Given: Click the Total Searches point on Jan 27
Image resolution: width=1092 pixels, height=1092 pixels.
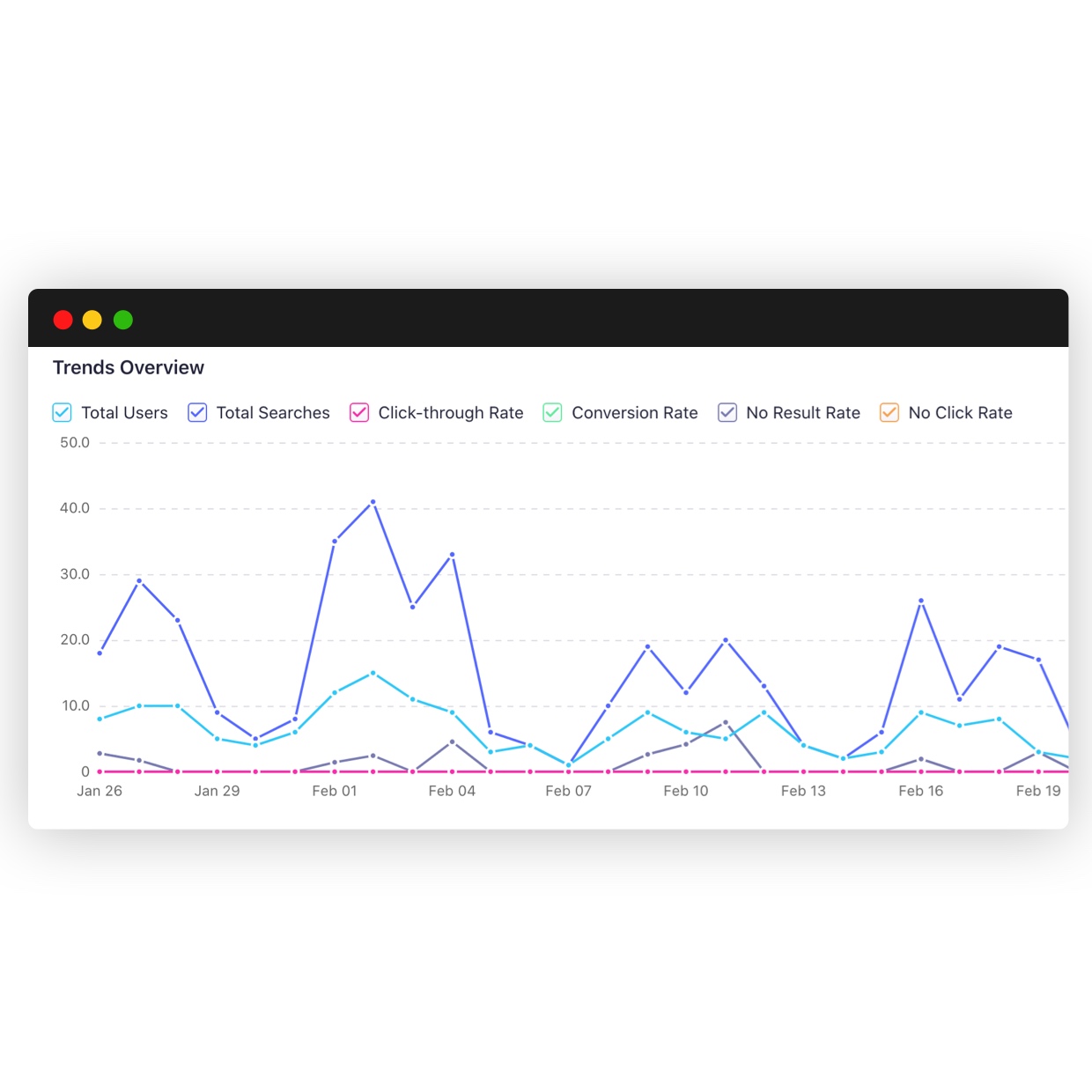Looking at the screenshot, I should [139, 580].
